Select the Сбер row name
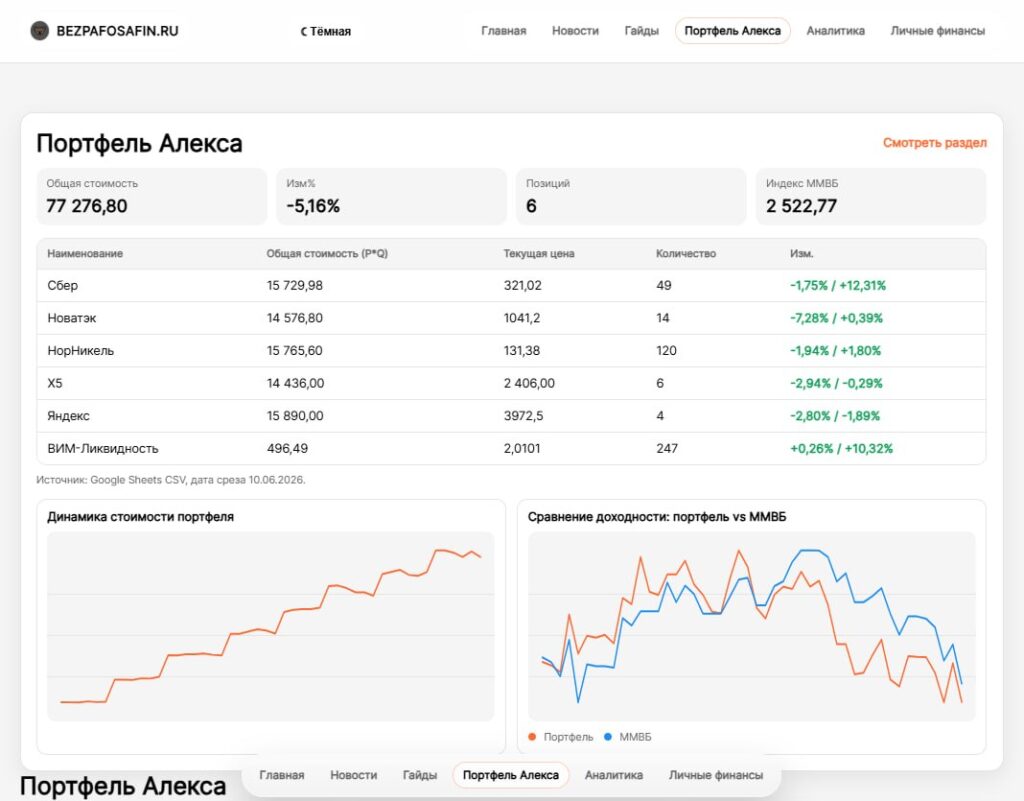1024x801 pixels. [x=63, y=285]
